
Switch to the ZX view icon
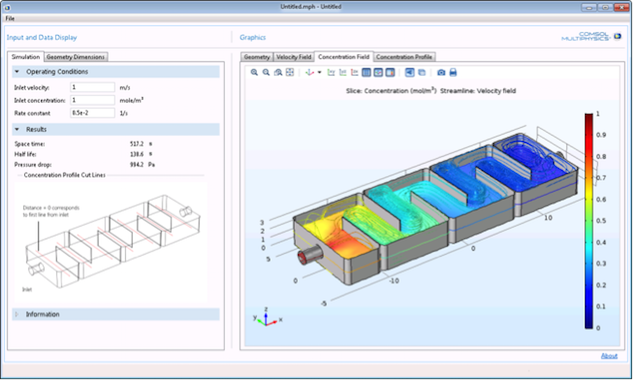(x=354, y=72)
